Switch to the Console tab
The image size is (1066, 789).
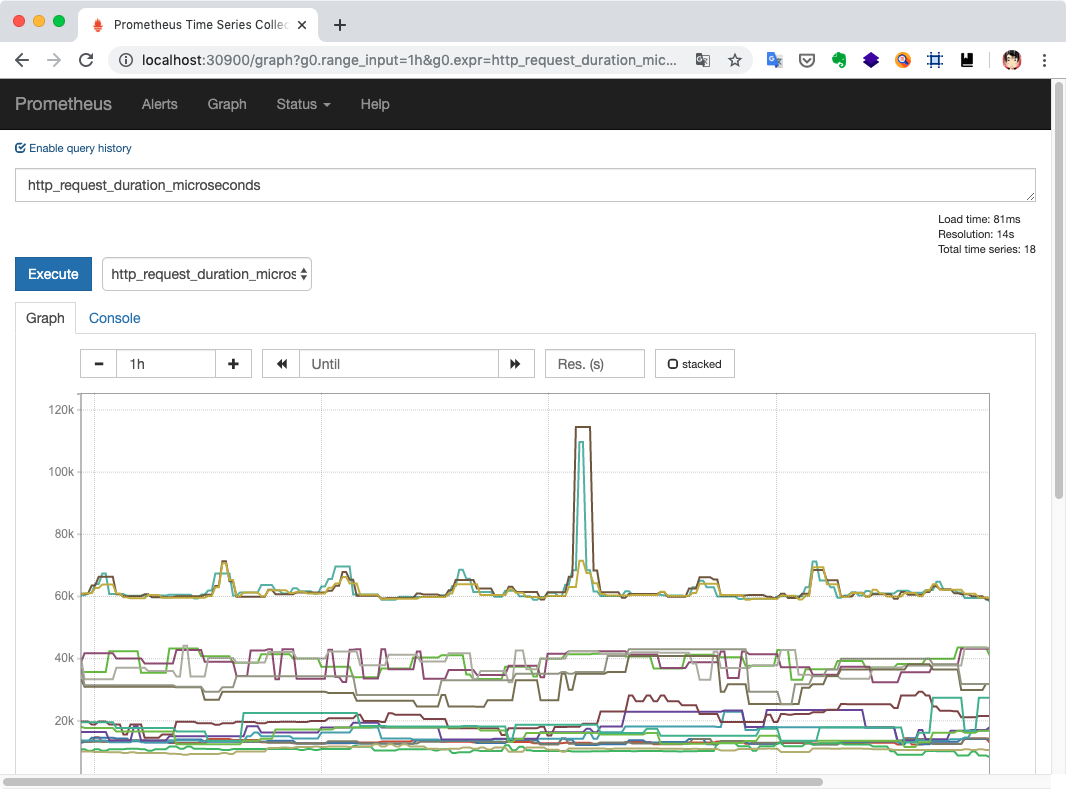pyautogui.click(x=114, y=318)
